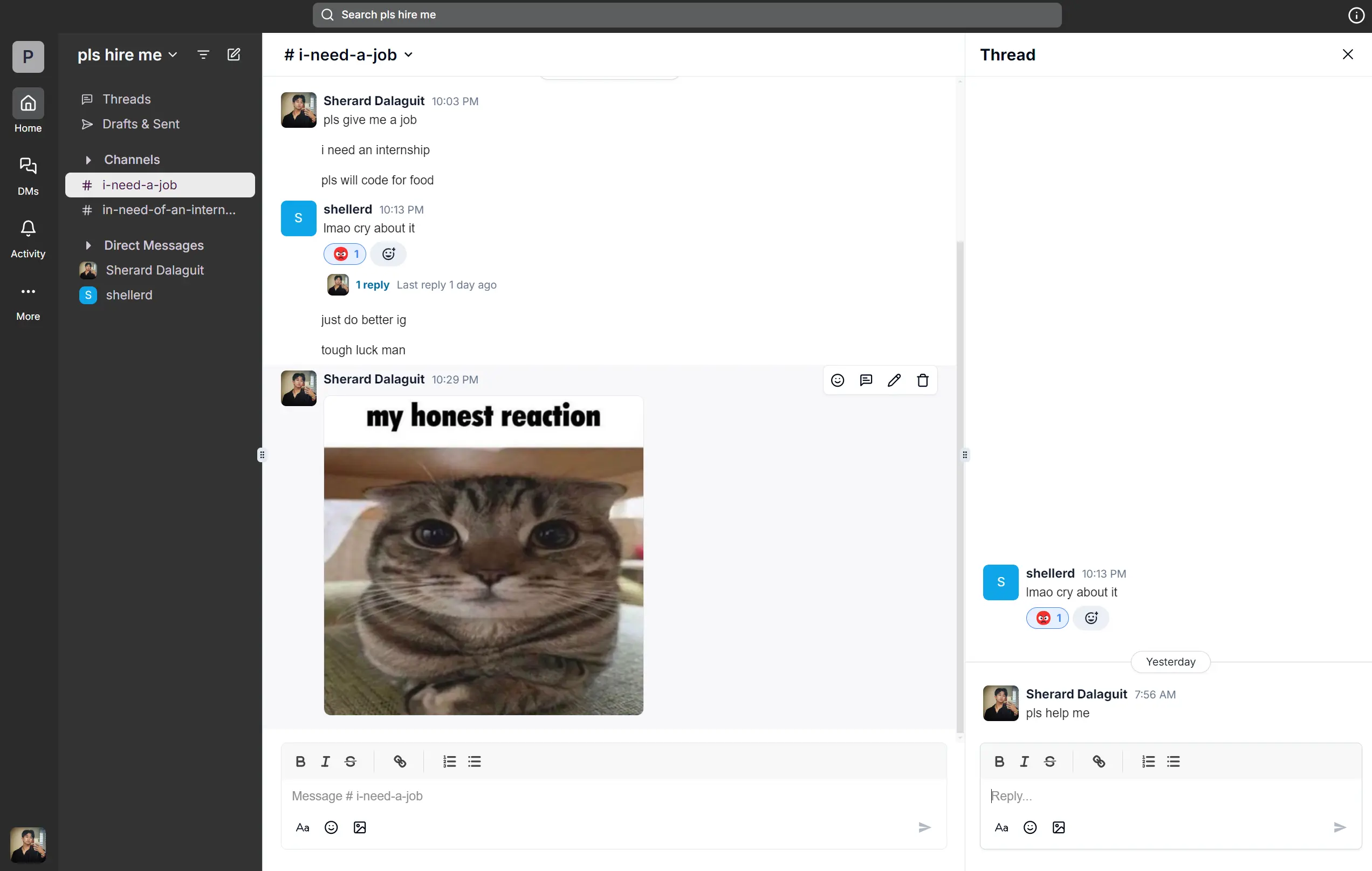
Task: Insert link in channel message toolbar
Action: (x=400, y=762)
